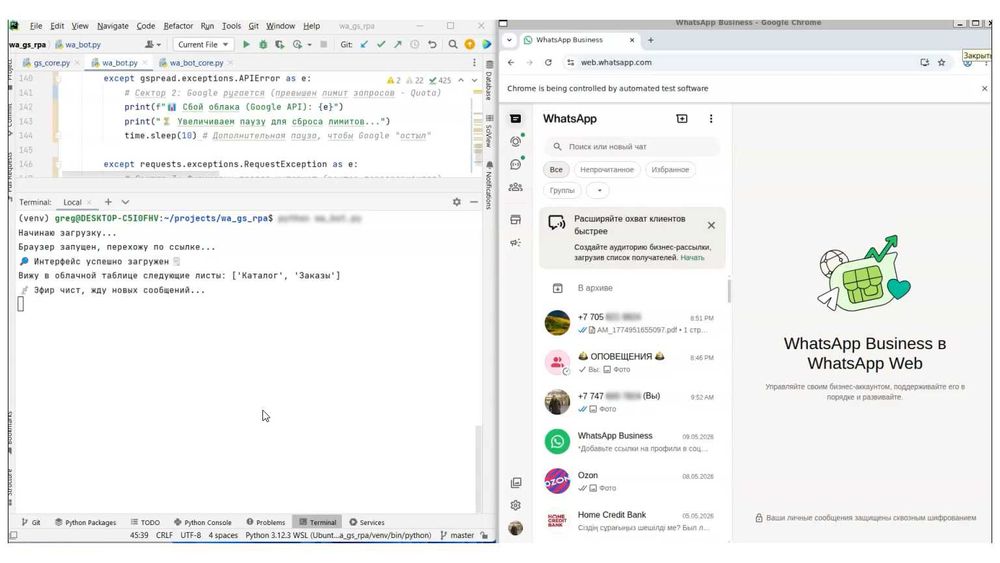Click the UTF-8 encoding in status bar
The height and width of the screenshot is (563, 1000).
click(190, 536)
